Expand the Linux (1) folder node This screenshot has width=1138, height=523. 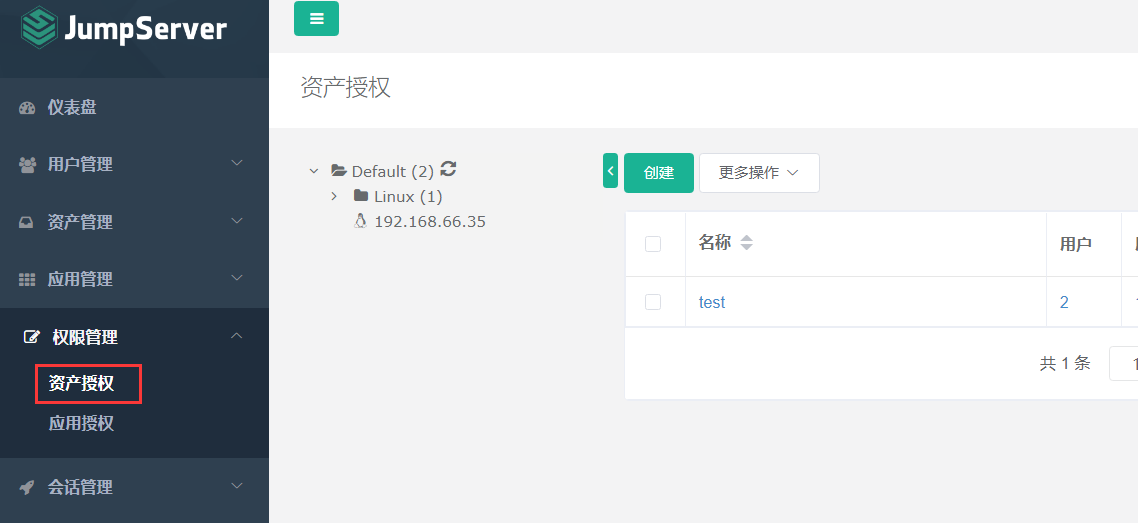coord(334,197)
